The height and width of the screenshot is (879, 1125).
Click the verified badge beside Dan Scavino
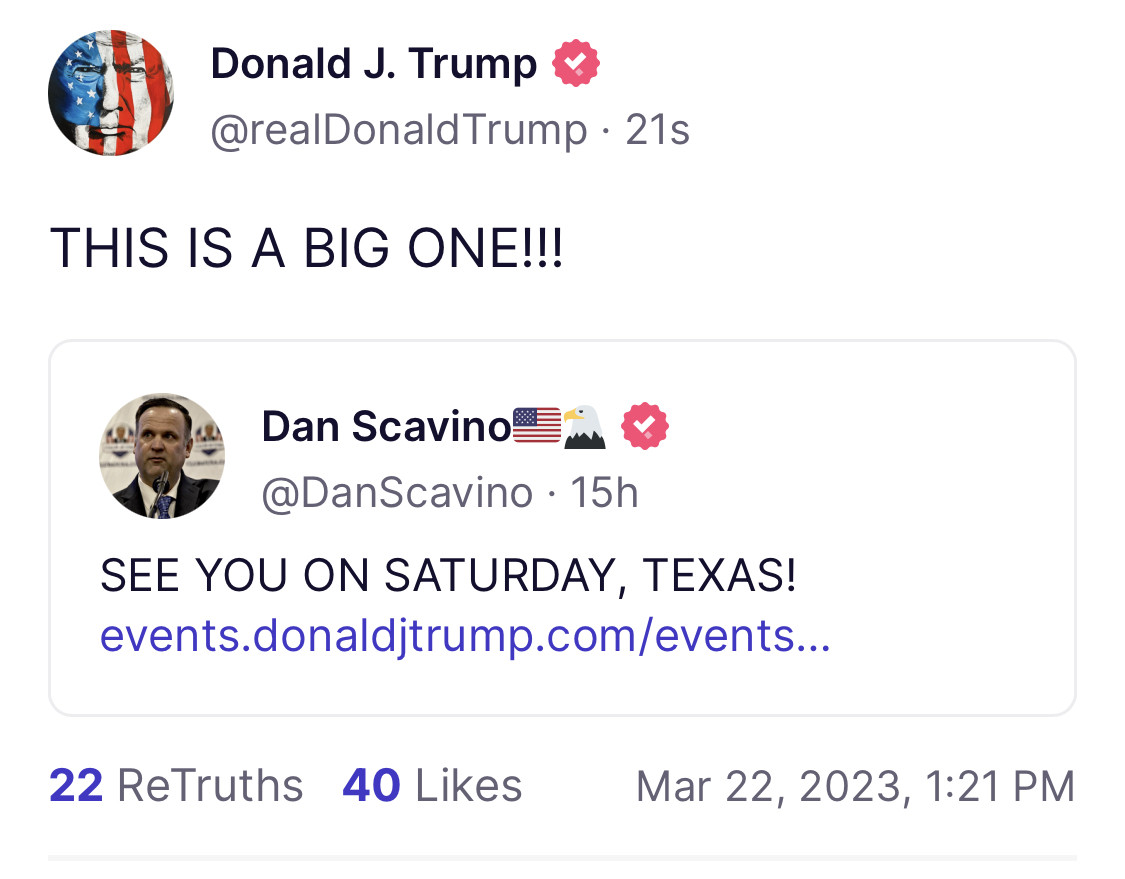click(x=645, y=427)
